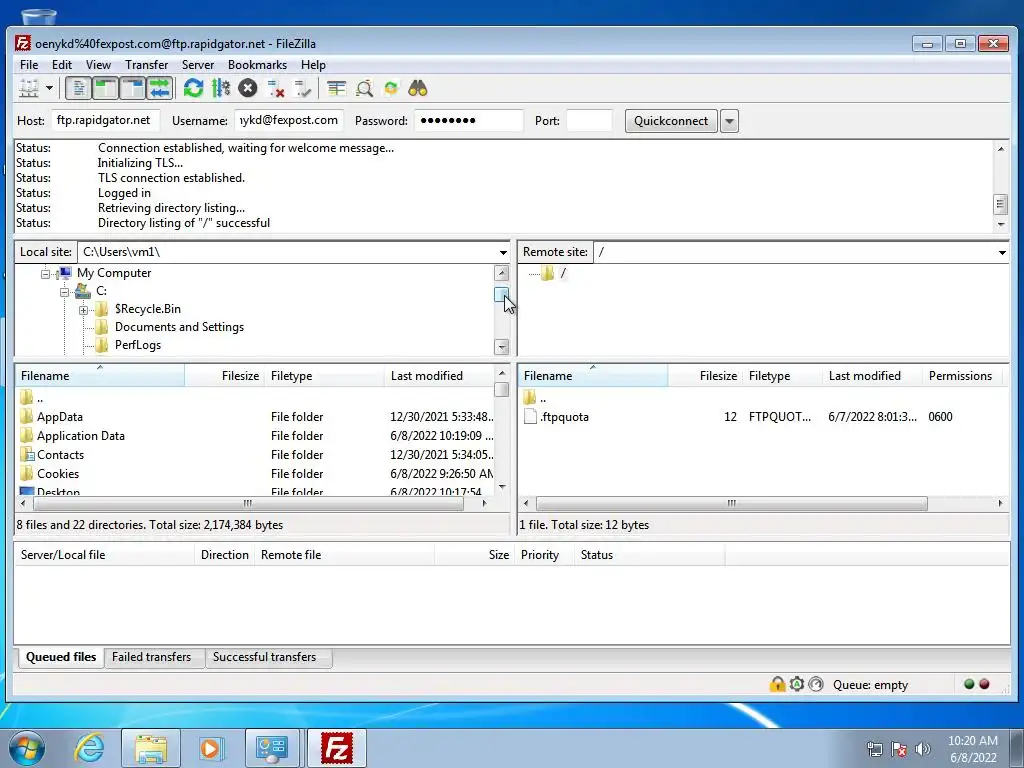Select the Application Data folder
The image size is (1024, 768).
coord(80,436)
